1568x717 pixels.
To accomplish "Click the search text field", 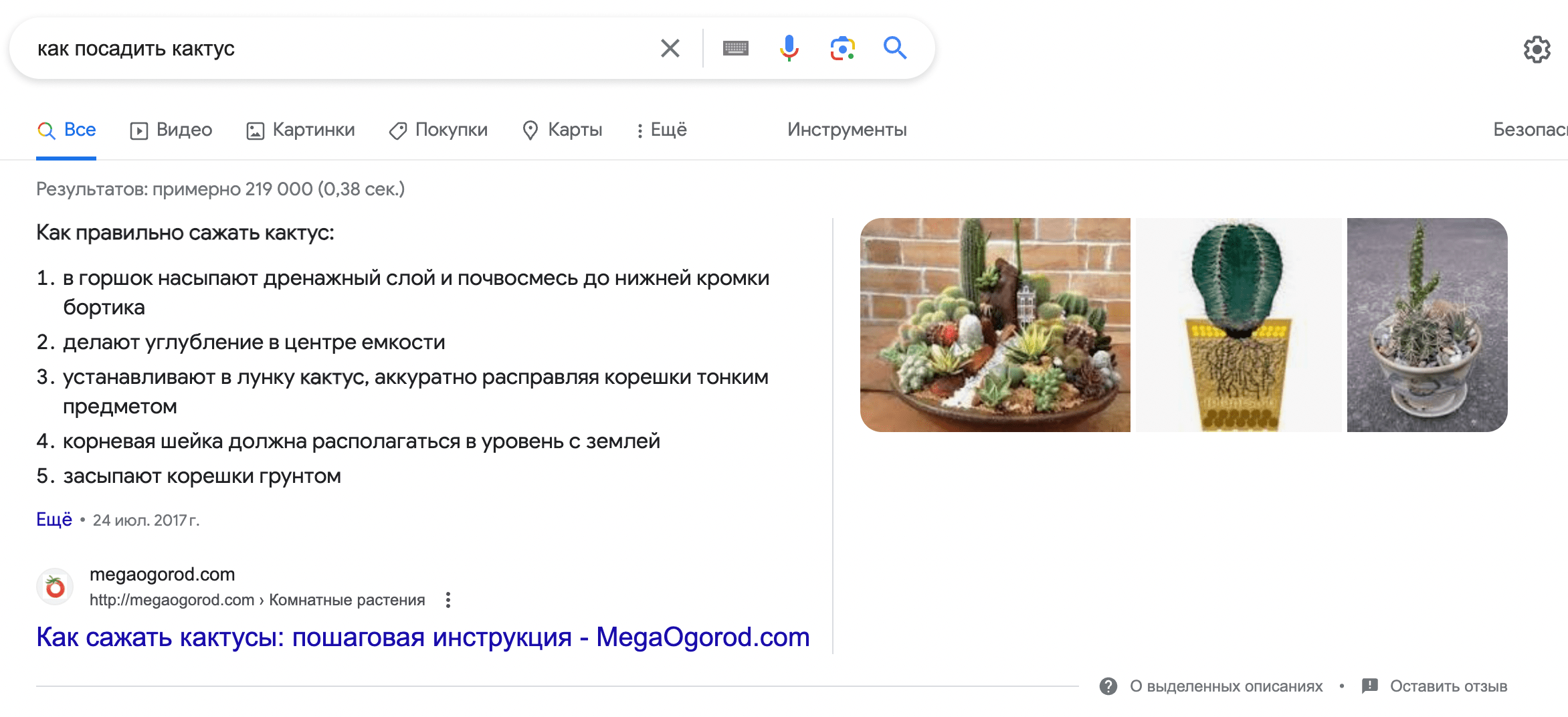I will tap(334, 48).
